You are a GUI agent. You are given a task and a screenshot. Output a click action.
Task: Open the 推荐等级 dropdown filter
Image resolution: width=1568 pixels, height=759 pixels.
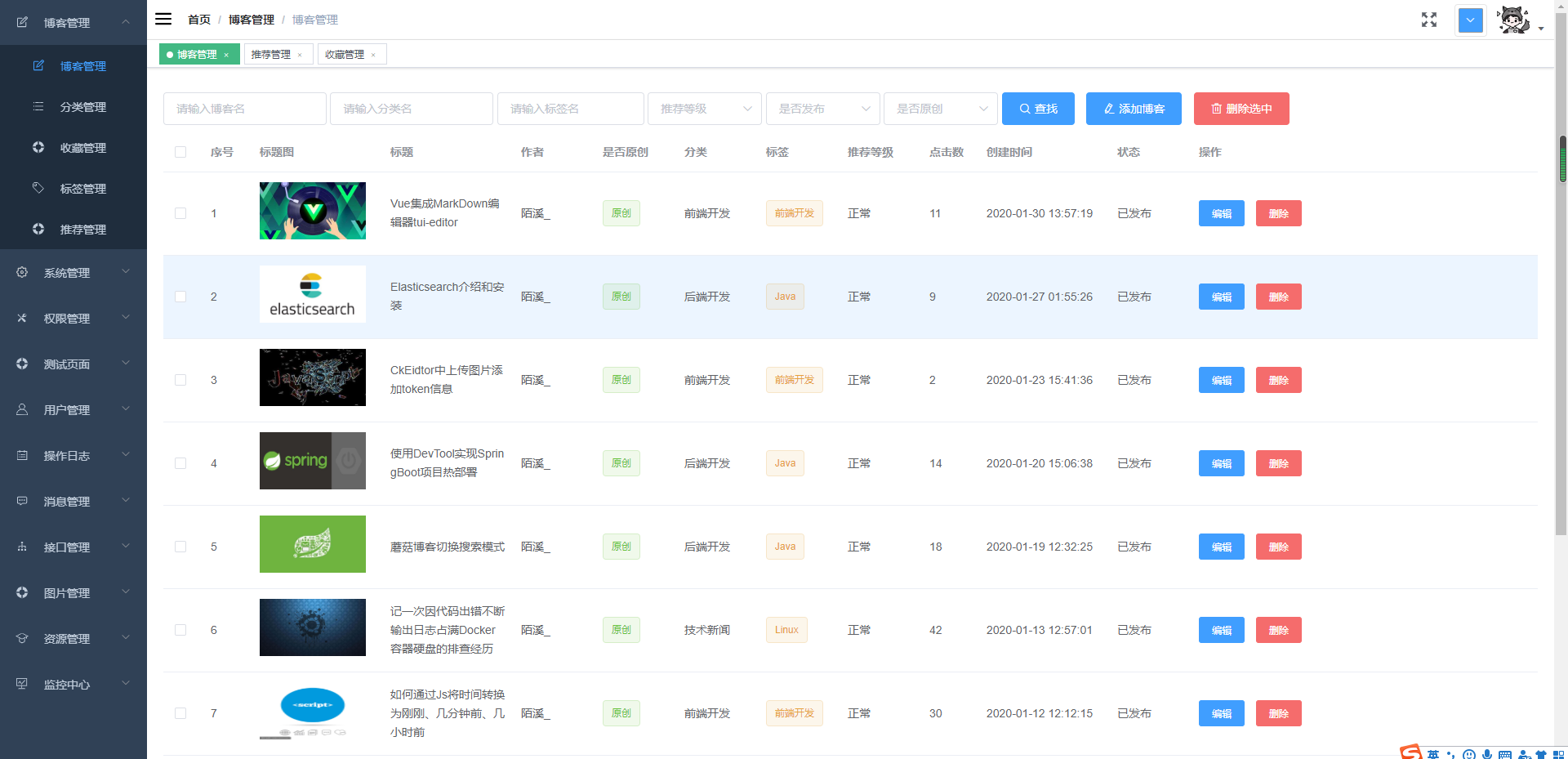(x=704, y=109)
